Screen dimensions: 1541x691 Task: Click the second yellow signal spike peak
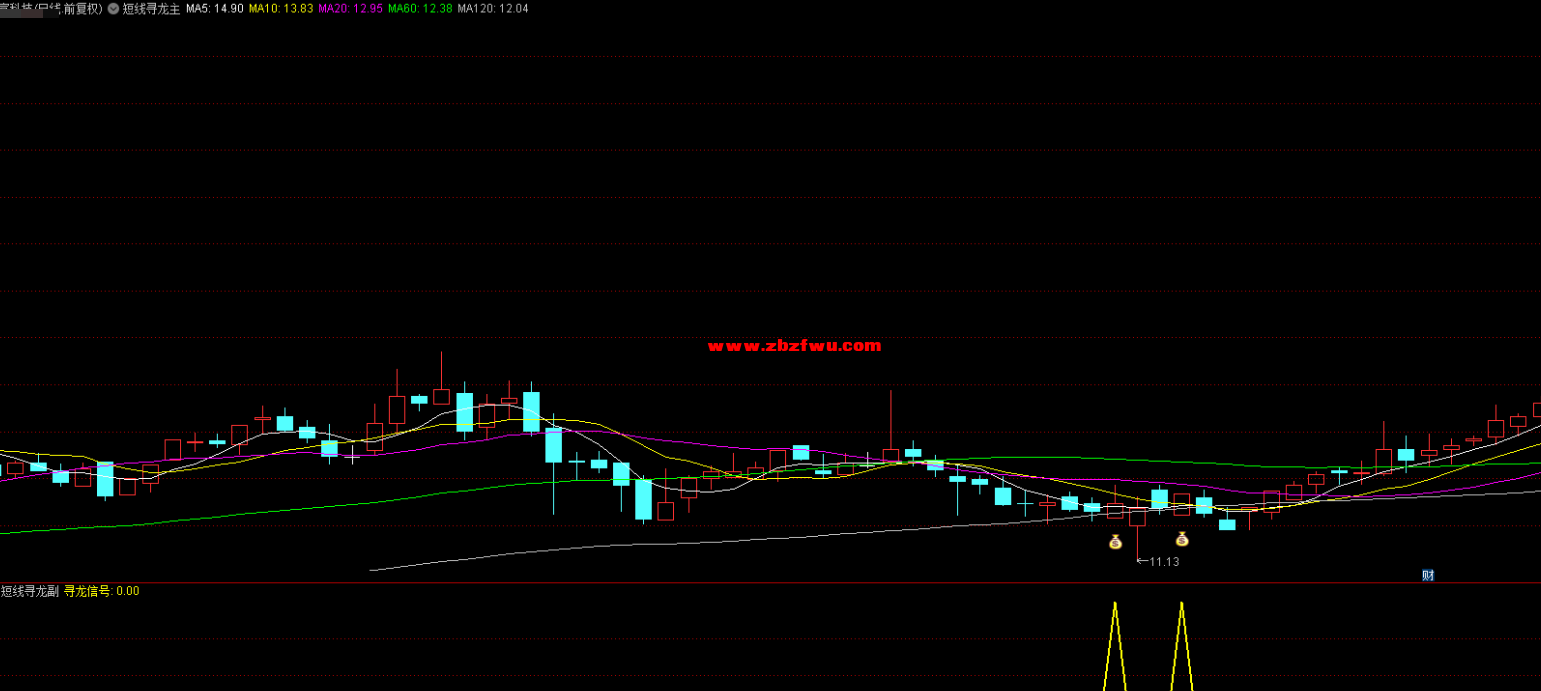(1181, 604)
